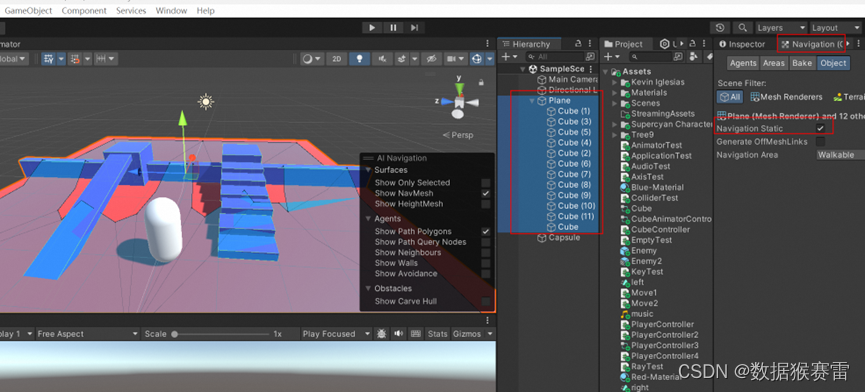The image size is (865, 392).
Task: Focus the Project search field
Action: 652,57
